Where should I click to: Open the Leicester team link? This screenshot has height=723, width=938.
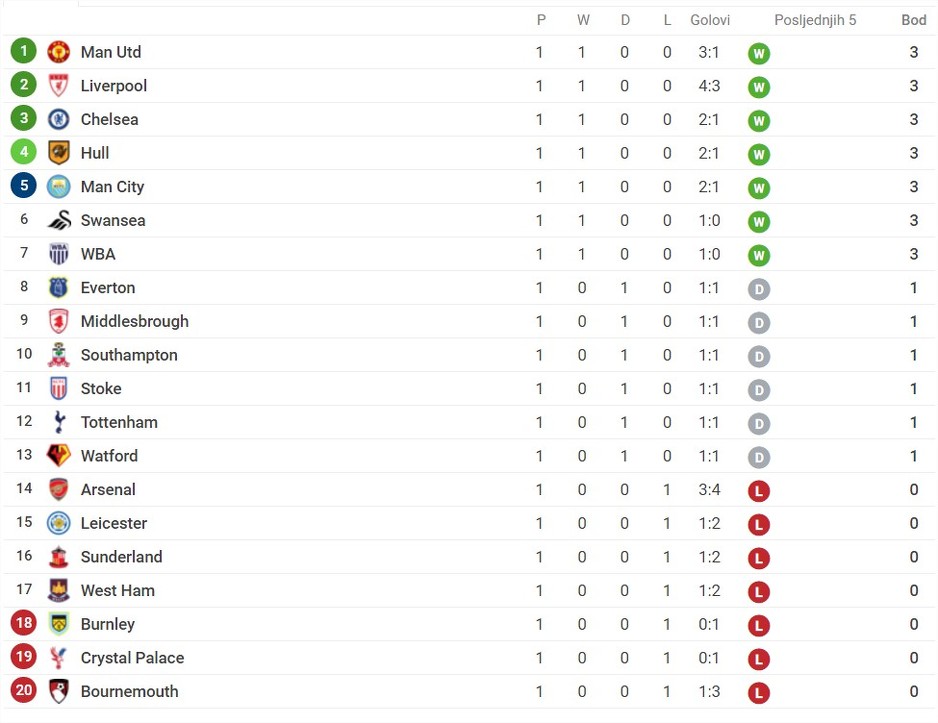pyautogui.click(x=114, y=523)
